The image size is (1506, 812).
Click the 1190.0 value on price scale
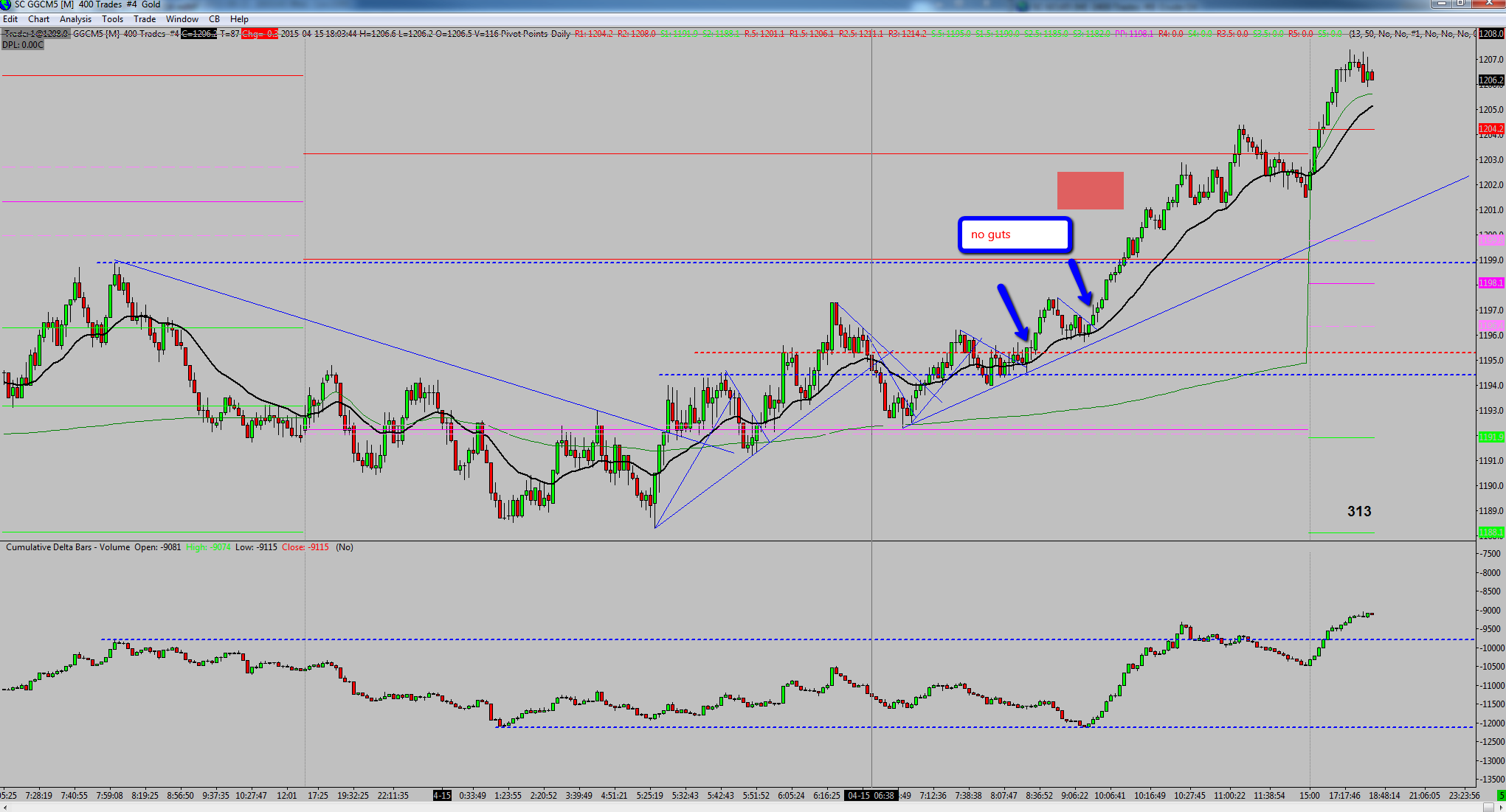point(1491,485)
